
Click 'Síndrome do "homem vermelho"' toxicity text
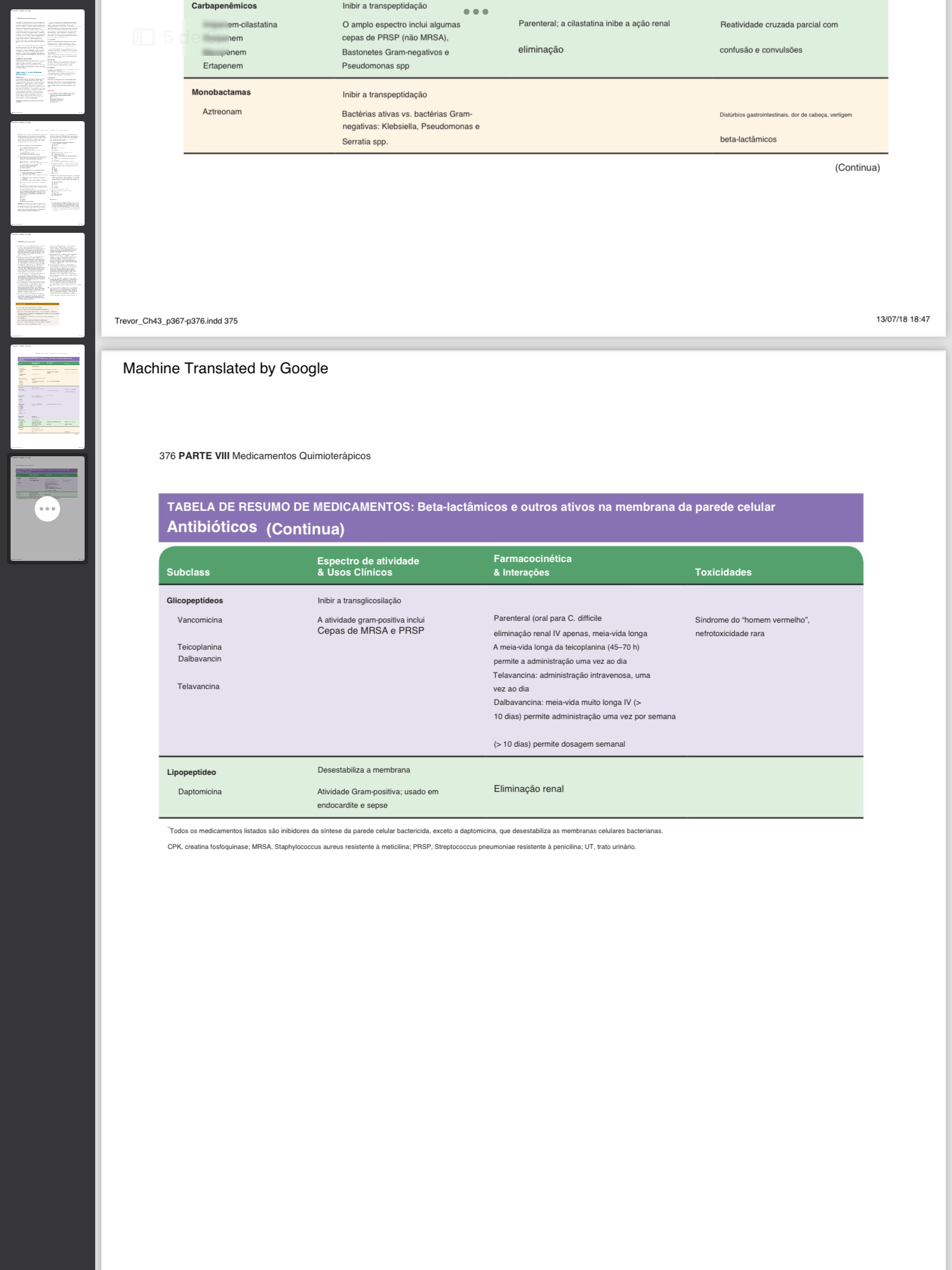point(752,620)
